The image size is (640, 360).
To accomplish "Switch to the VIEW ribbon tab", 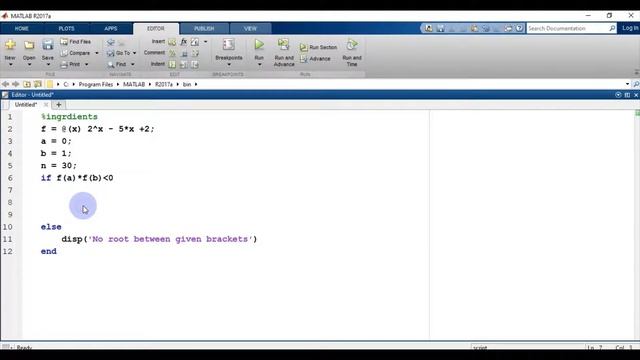I will pyautogui.click(x=250, y=29).
